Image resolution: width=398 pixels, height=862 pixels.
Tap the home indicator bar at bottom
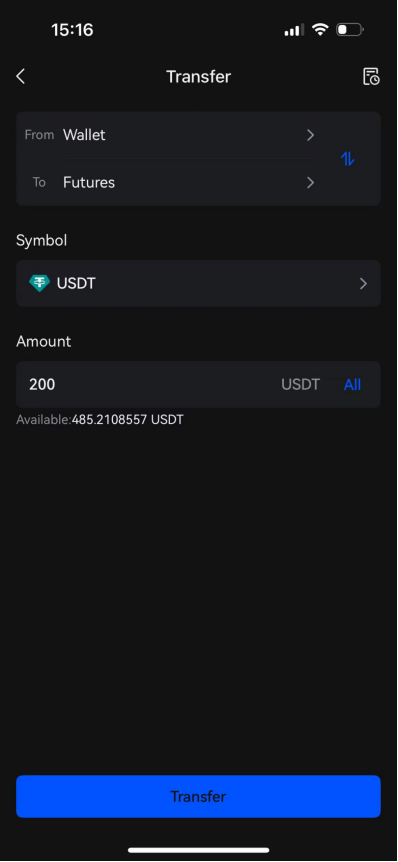[198, 850]
